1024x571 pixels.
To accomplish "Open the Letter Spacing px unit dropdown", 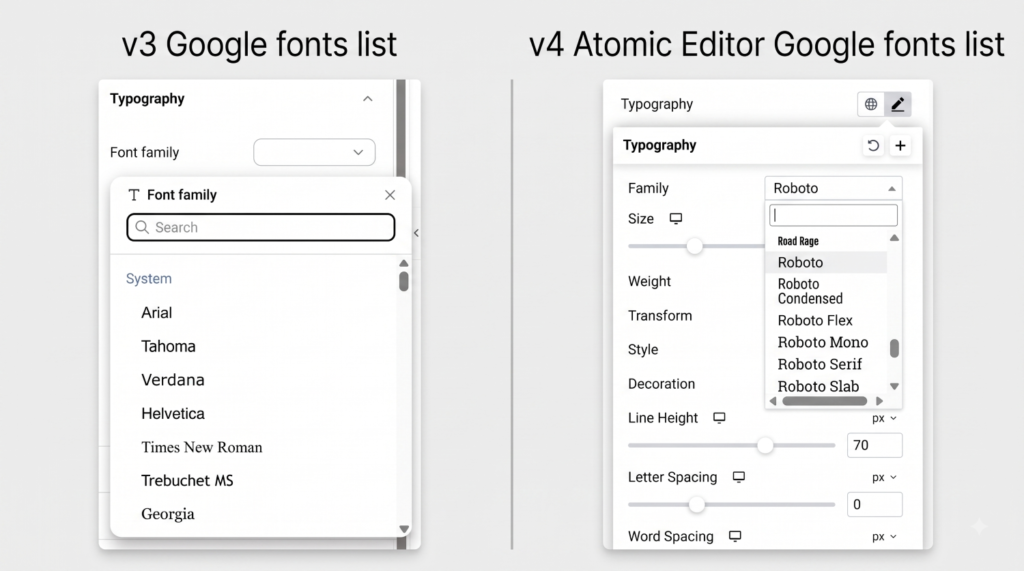I will (884, 478).
